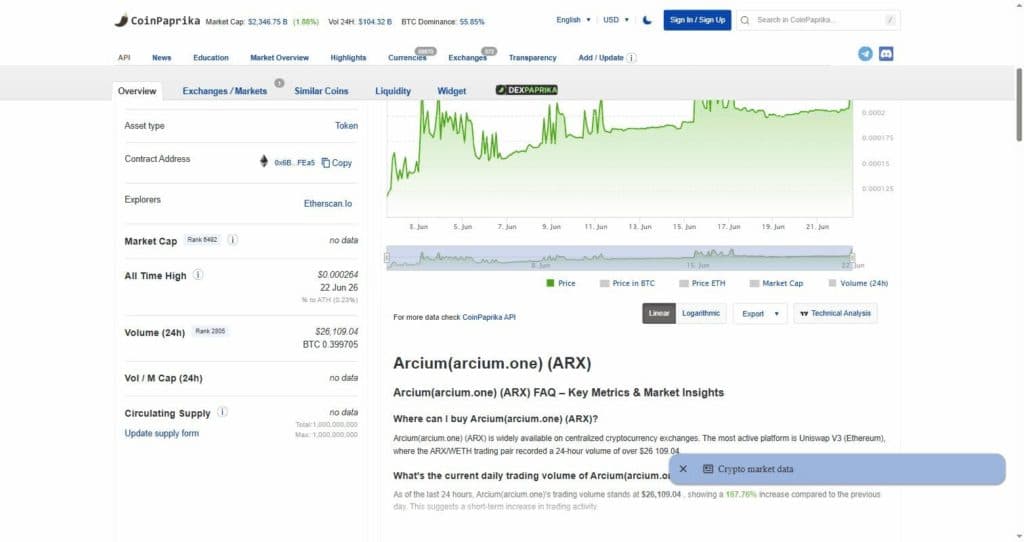Open the CoinPaprika API link

click(x=489, y=317)
